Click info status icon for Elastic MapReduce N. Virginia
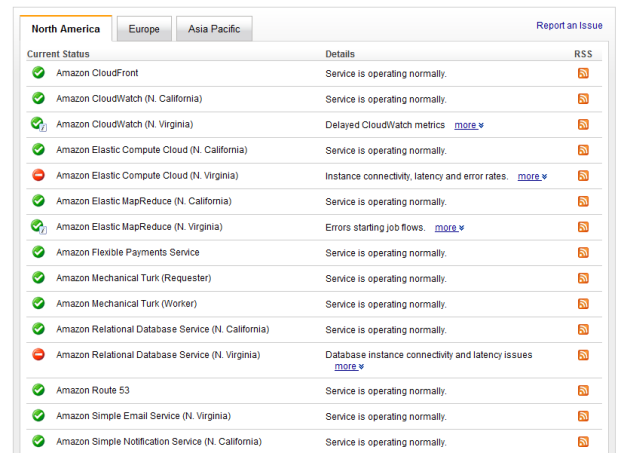Image resolution: width=630 pixels, height=453 pixels. [39, 227]
